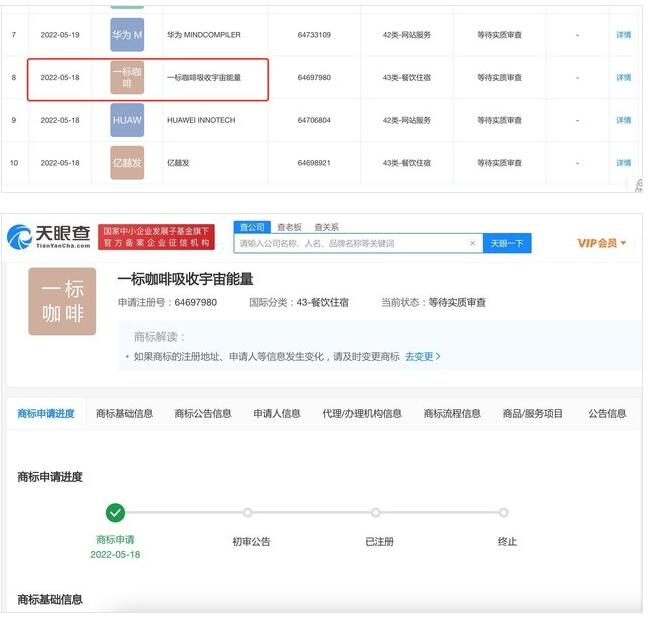This screenshot has height=620, width=648.
Task: Expand the VIP会员 dropdown
Action: tap(602, 243)
